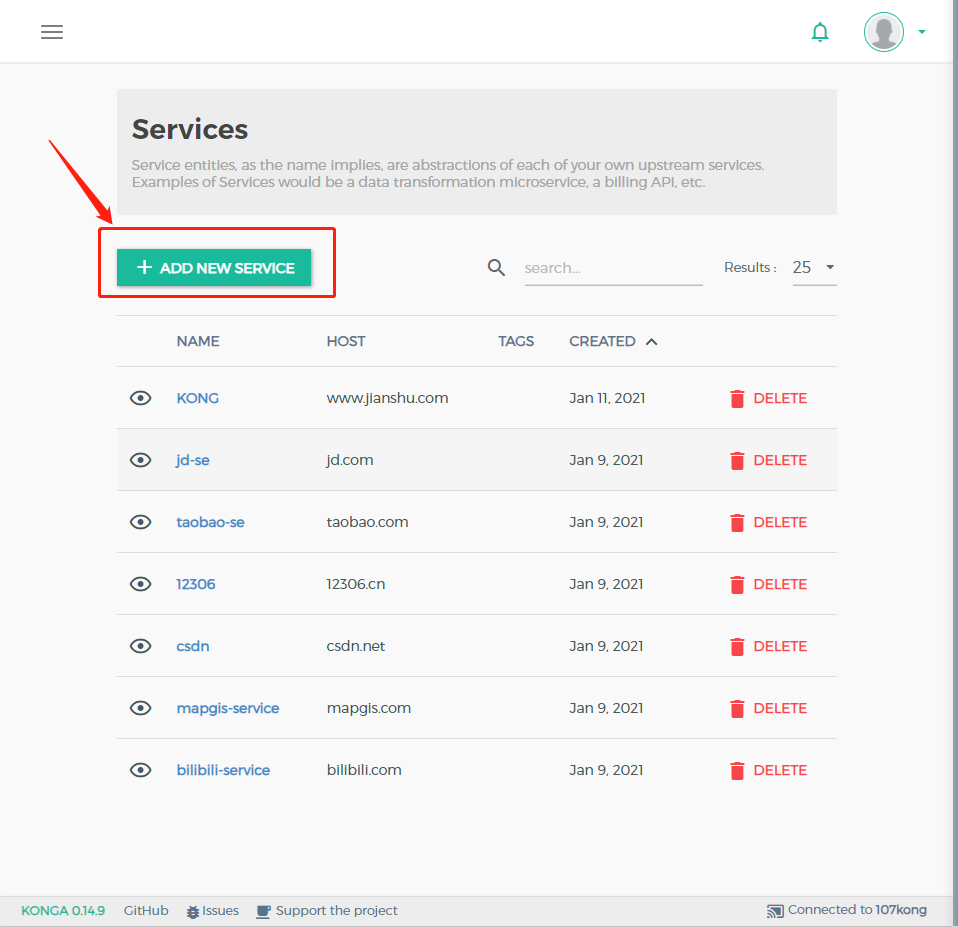This screenshot has height=927, width=958.
Task: Open the hamburger navigation menu
Action: (51, 32)
